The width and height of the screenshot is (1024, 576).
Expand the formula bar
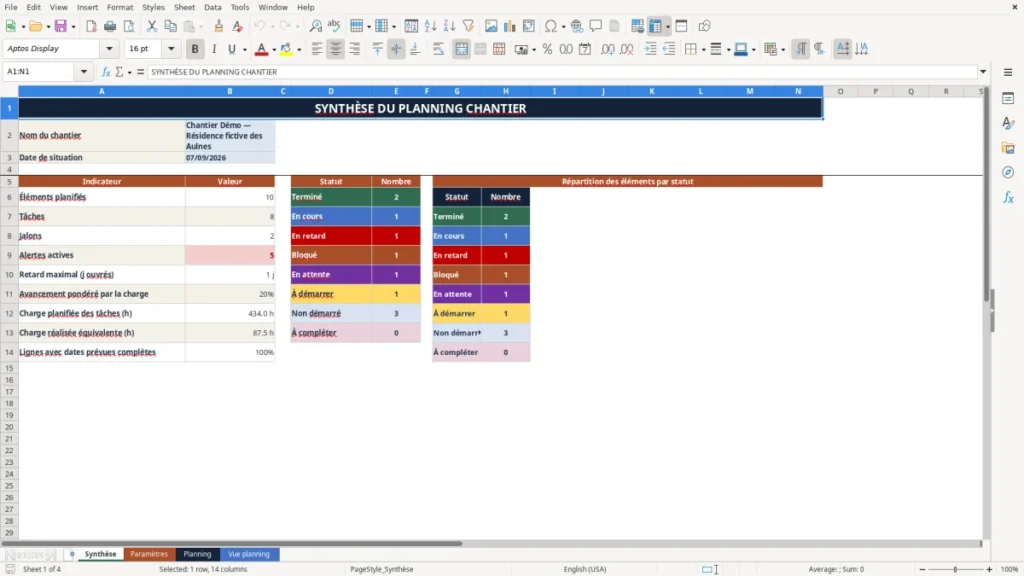pos(983,72)
